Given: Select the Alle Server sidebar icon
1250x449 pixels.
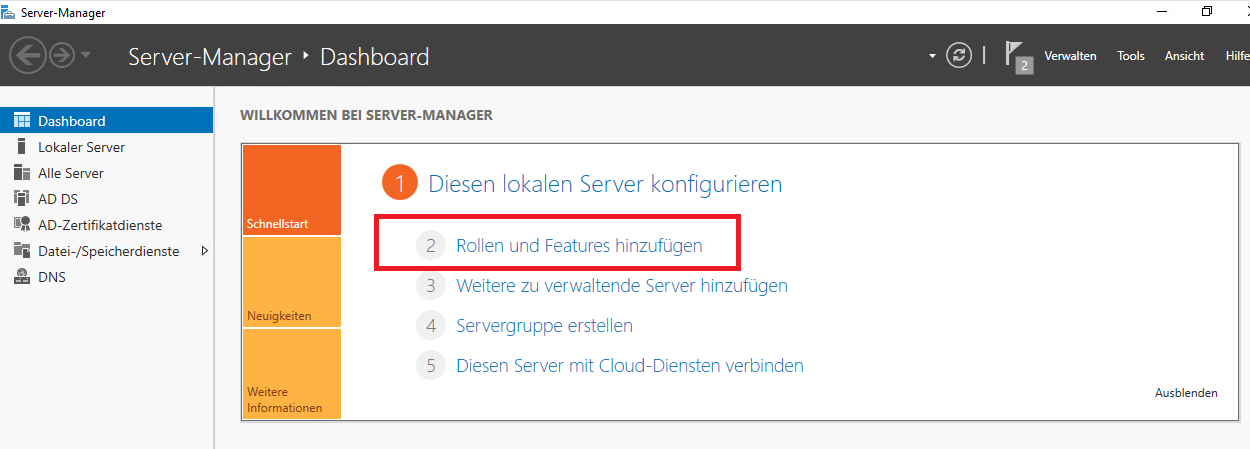Looking at the screenshot, I should (21, 173).
